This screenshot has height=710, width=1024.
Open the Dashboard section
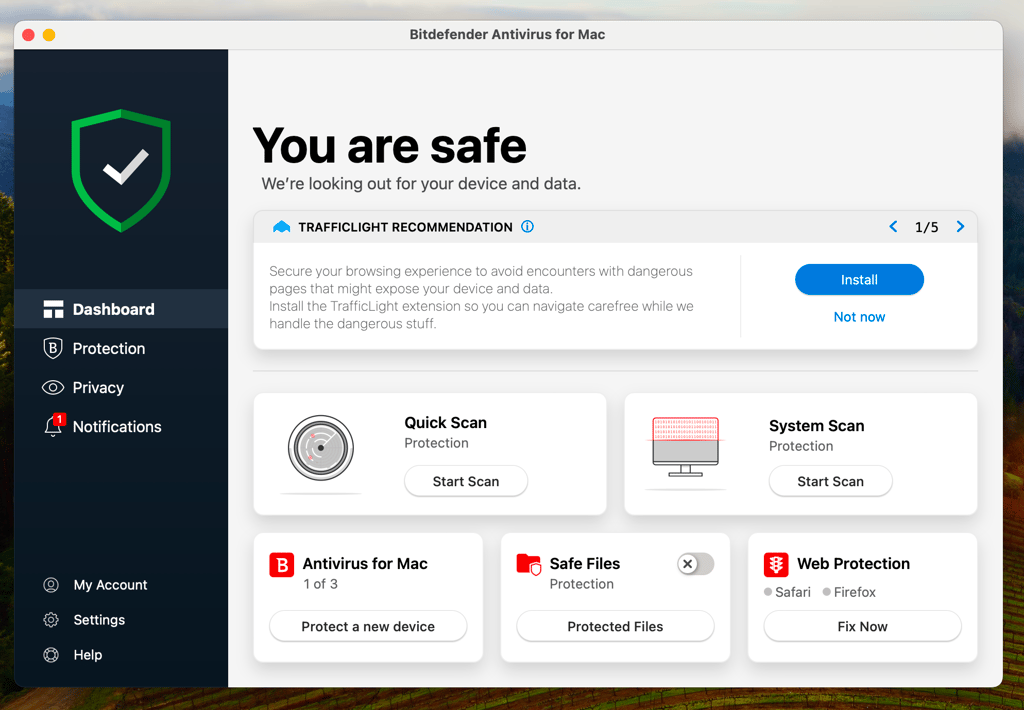pyautogui.click(x=121, y=309)
